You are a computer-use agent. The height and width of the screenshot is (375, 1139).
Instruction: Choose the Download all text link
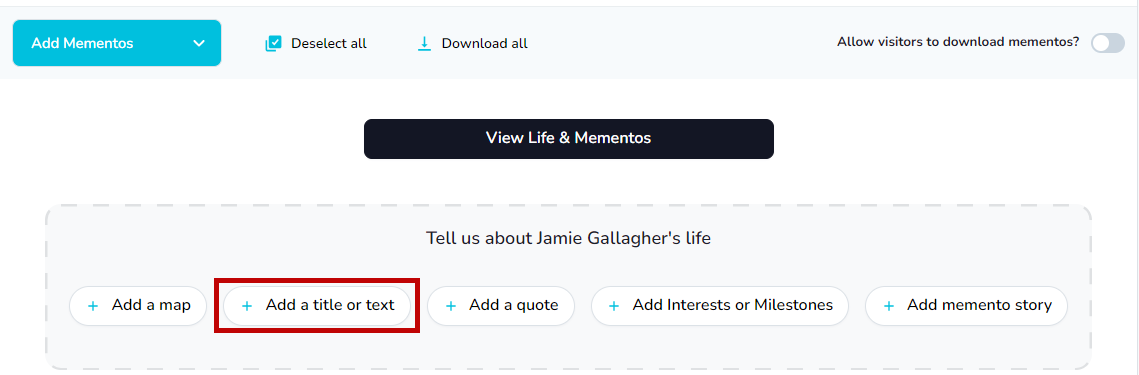[x=485, y=44]
